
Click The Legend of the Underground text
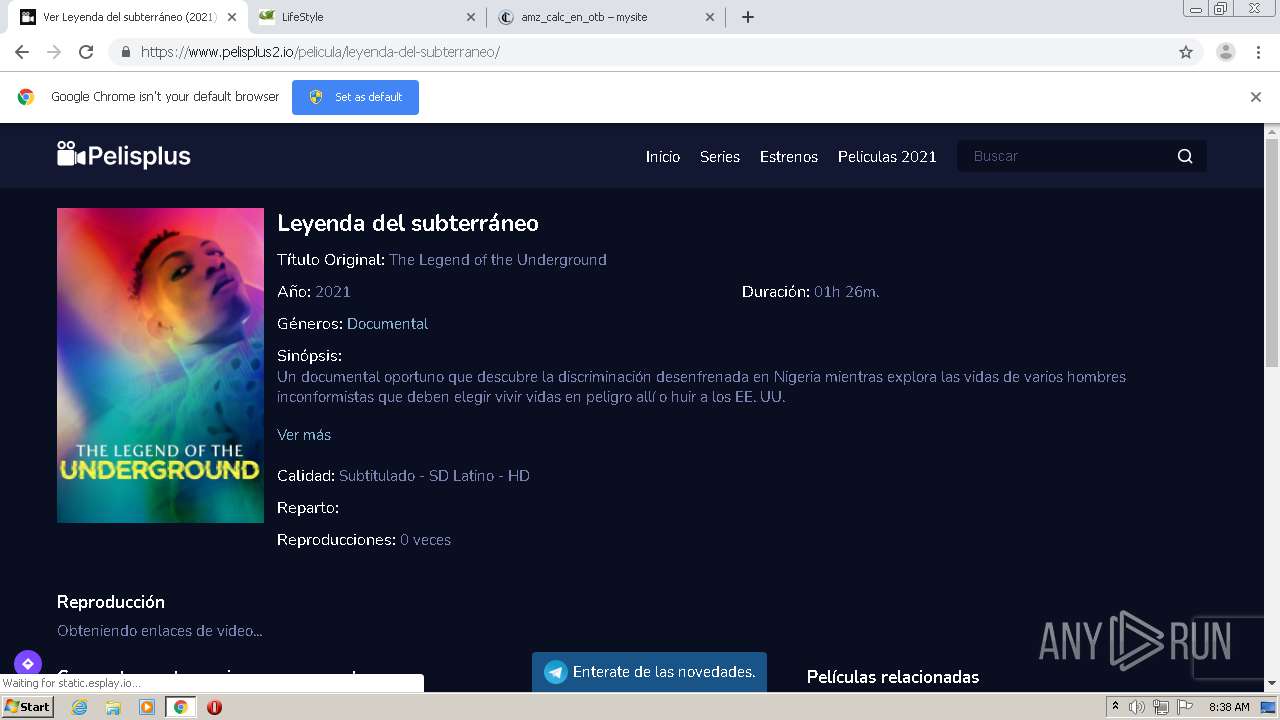[x=498, y=260]
